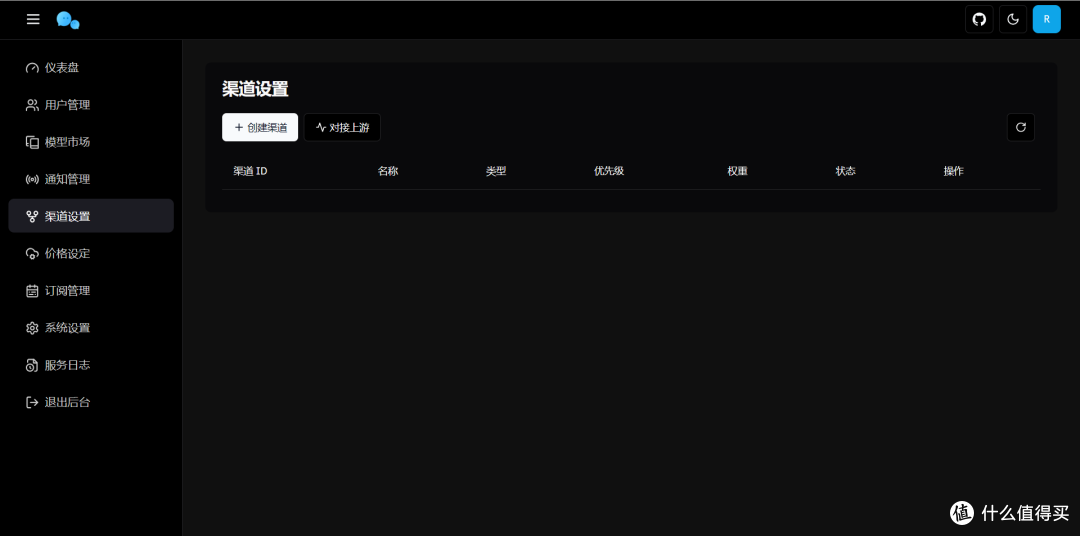
Task: Go to 订阅管理
Action: [91, 291]
